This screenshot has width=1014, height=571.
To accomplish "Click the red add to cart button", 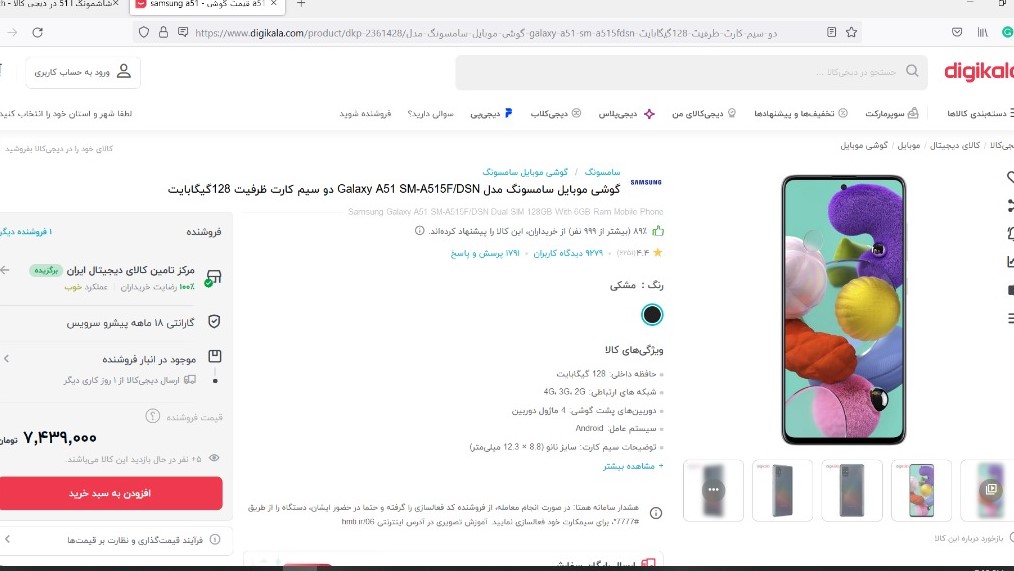I will tap(111, 493).
